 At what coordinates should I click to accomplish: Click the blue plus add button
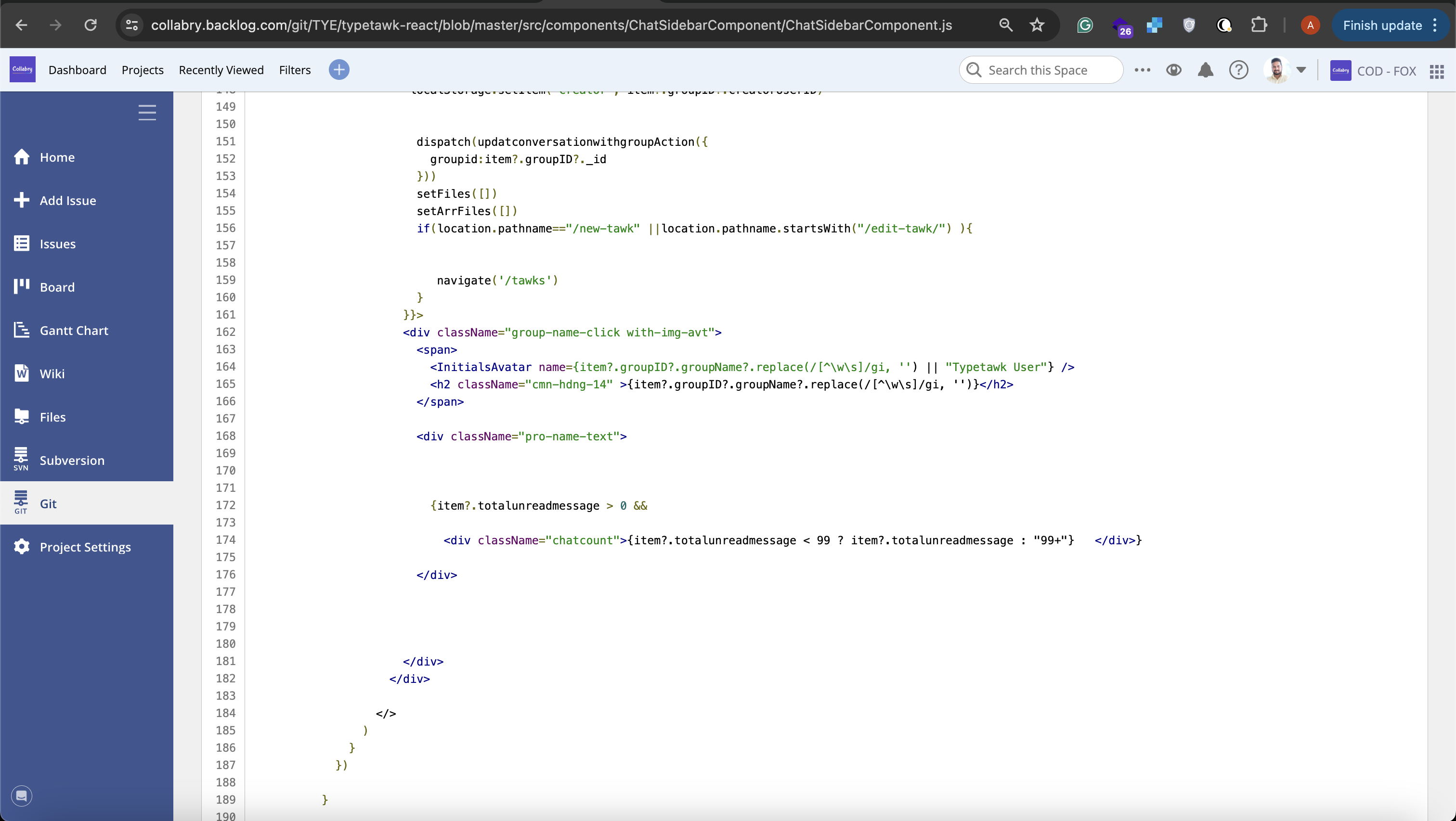(339, 69)
